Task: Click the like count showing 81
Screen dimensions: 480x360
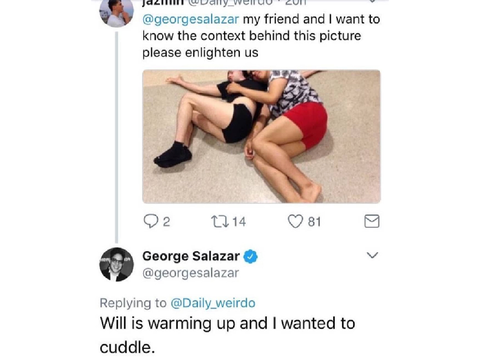Action: (314, 222)
